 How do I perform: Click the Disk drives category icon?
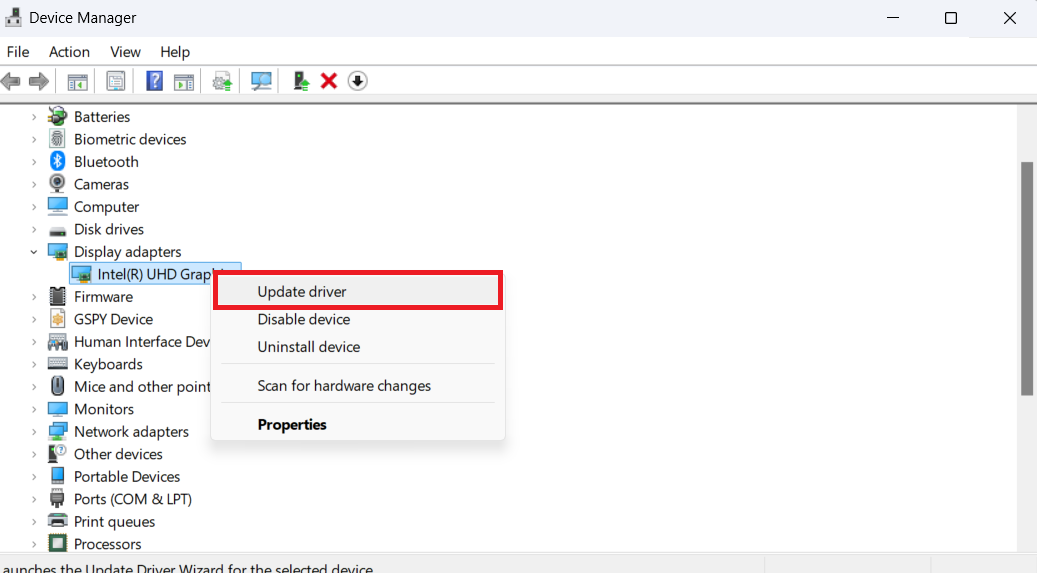pyautogui.click(x=58, y=231)
